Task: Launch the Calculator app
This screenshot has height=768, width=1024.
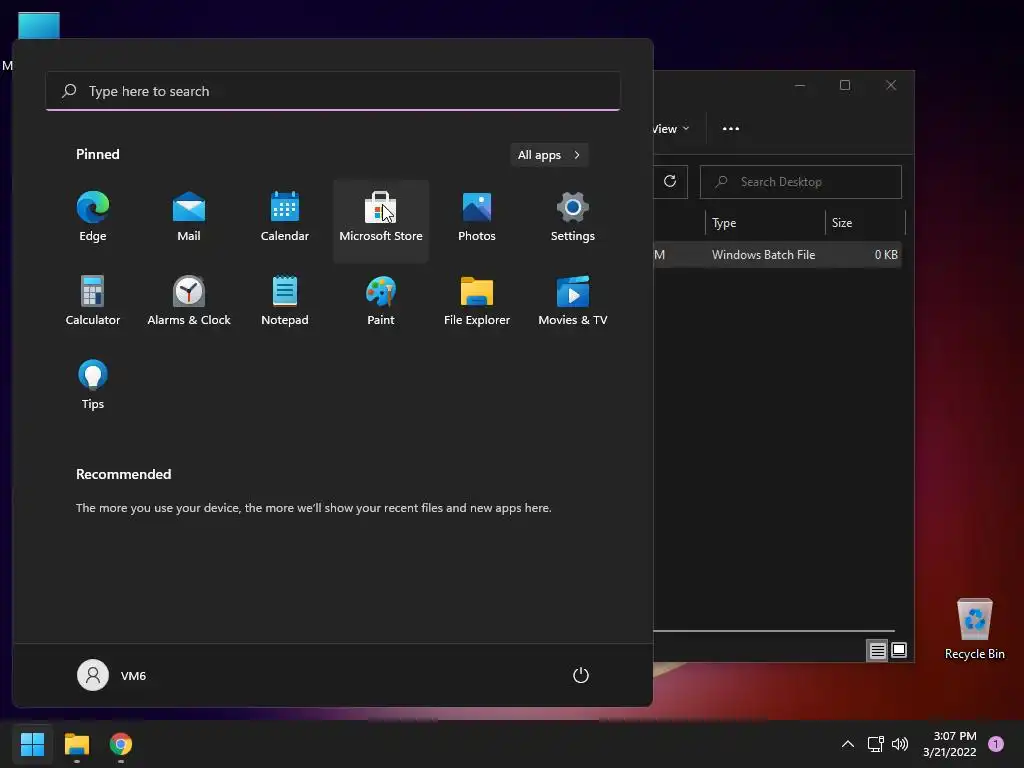Action: click(x=93, y=301)
